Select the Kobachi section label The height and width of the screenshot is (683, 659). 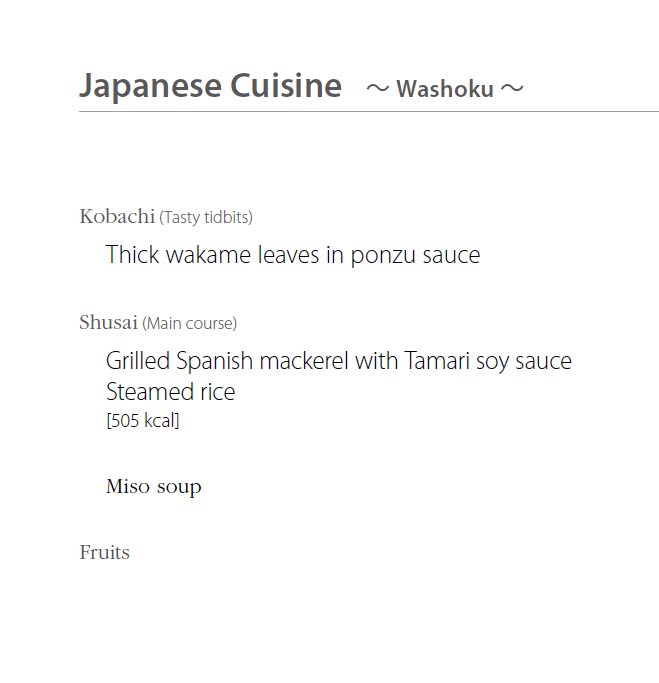(x=117, y=216)
